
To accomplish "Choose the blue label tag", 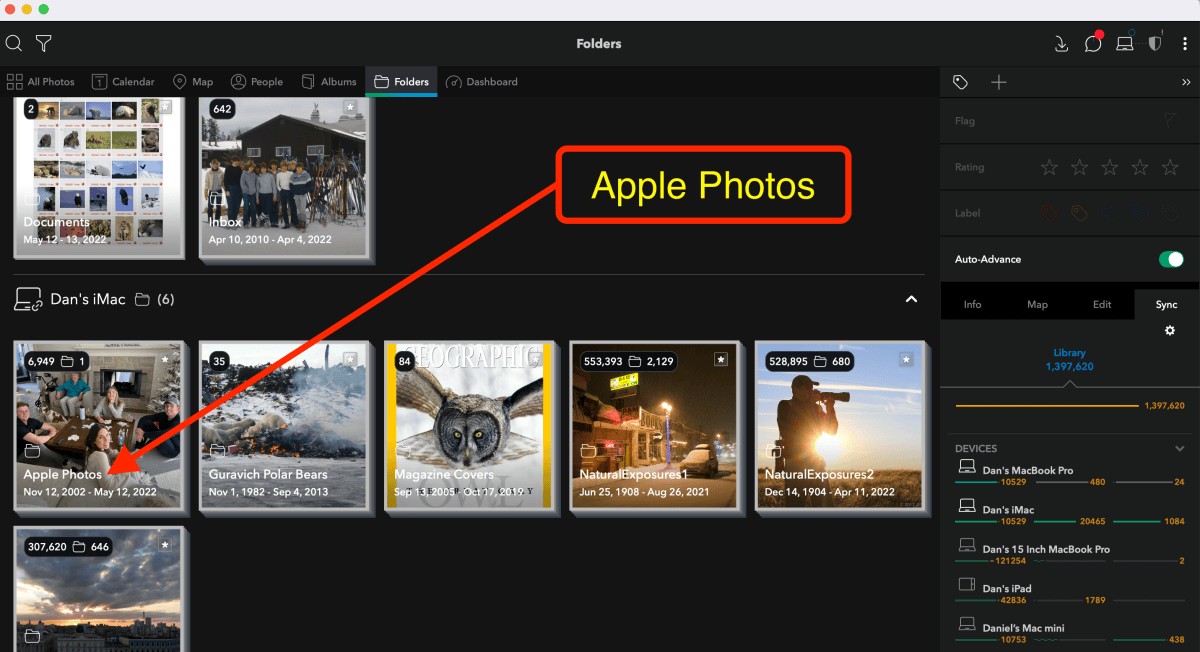I will (x=1139, y=213).
